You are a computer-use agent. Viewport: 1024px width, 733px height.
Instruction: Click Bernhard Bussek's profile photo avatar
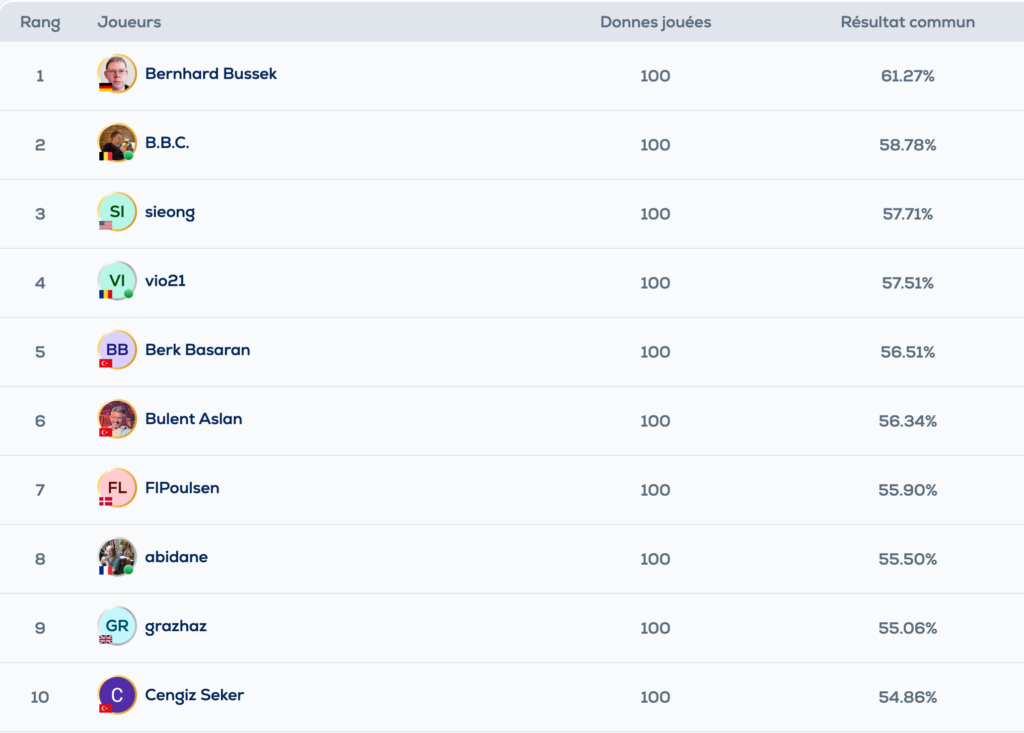point(117,74)
